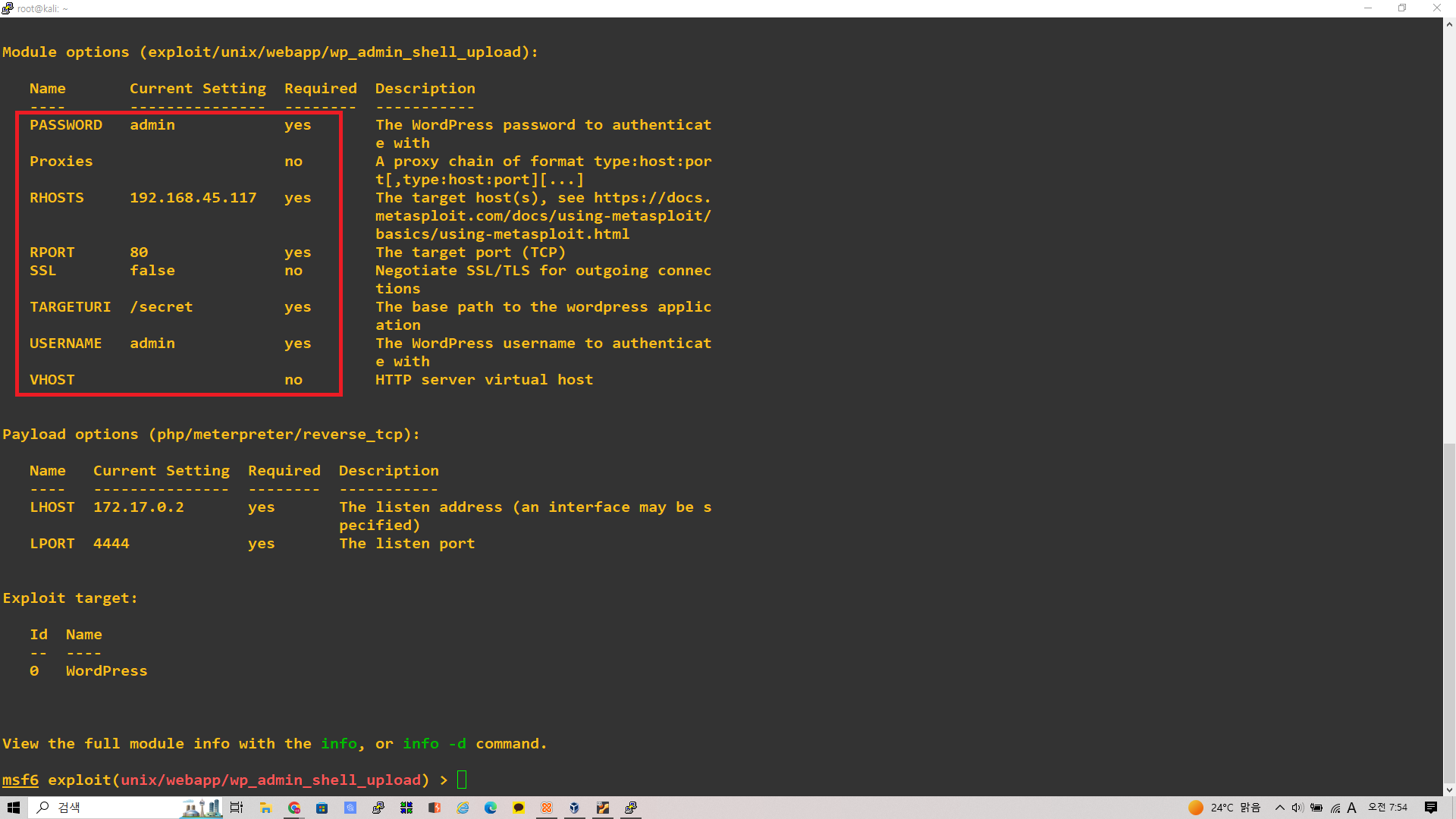
Task: Click 'The listen port' description
Action: [407, 544]
